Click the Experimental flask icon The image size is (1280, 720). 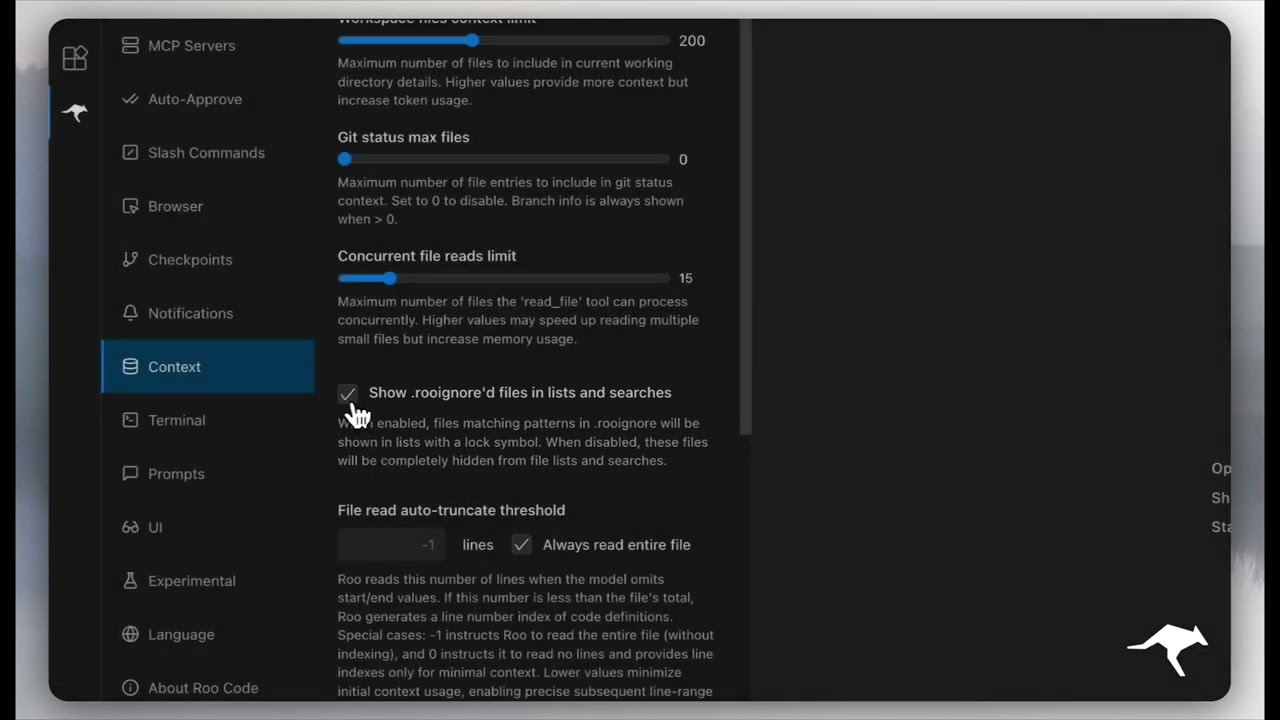point(130,580)
